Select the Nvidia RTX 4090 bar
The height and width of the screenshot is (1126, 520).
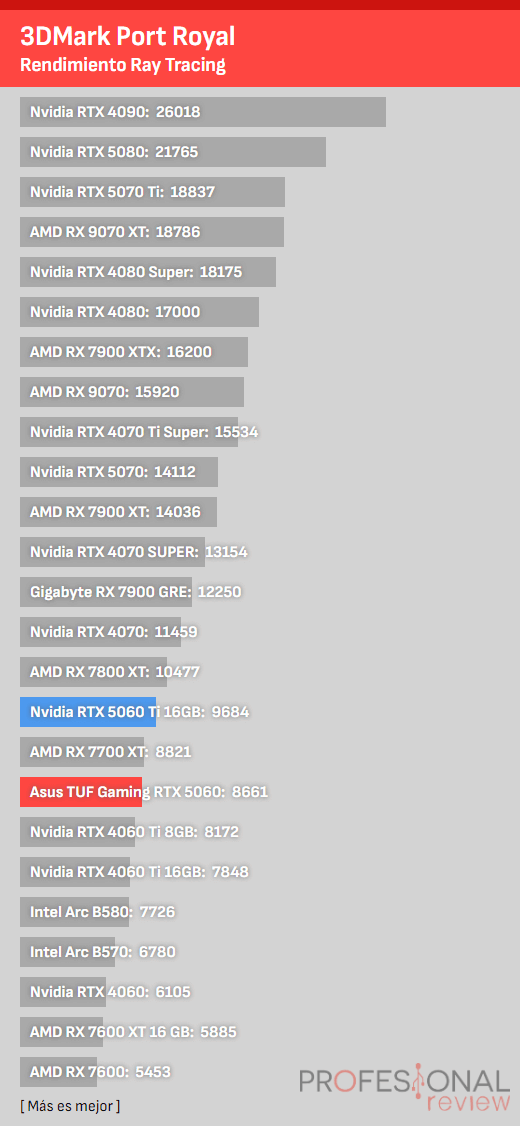pyautogui.click(x=203, y=112)
